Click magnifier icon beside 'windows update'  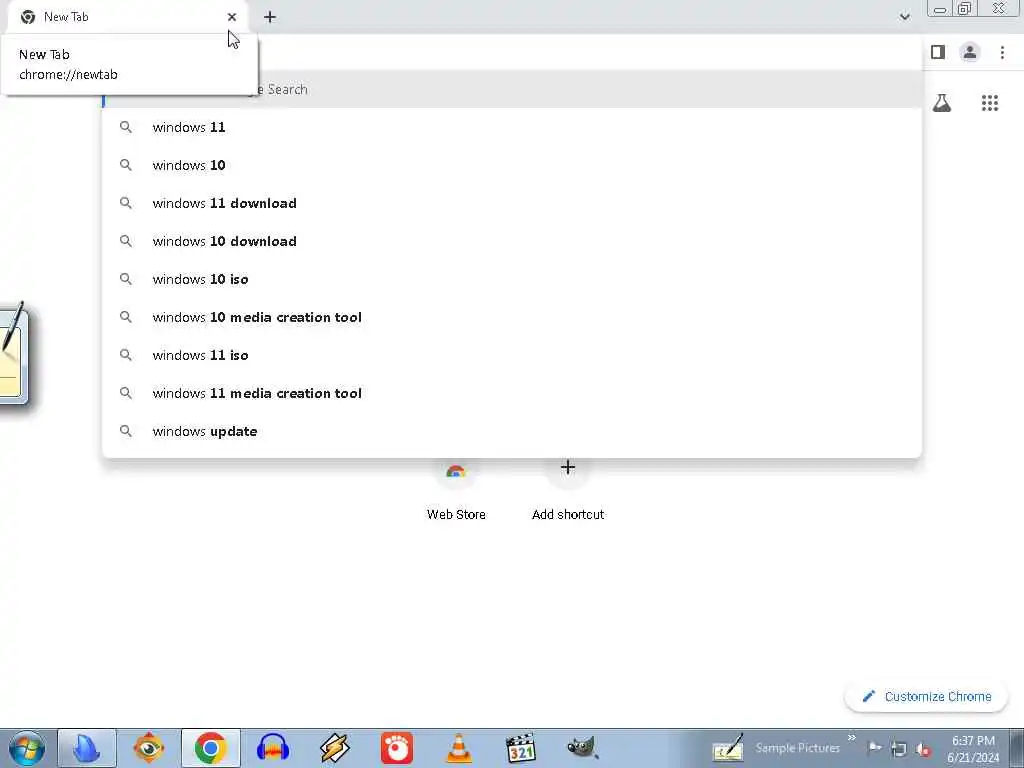tap(126, 431)
